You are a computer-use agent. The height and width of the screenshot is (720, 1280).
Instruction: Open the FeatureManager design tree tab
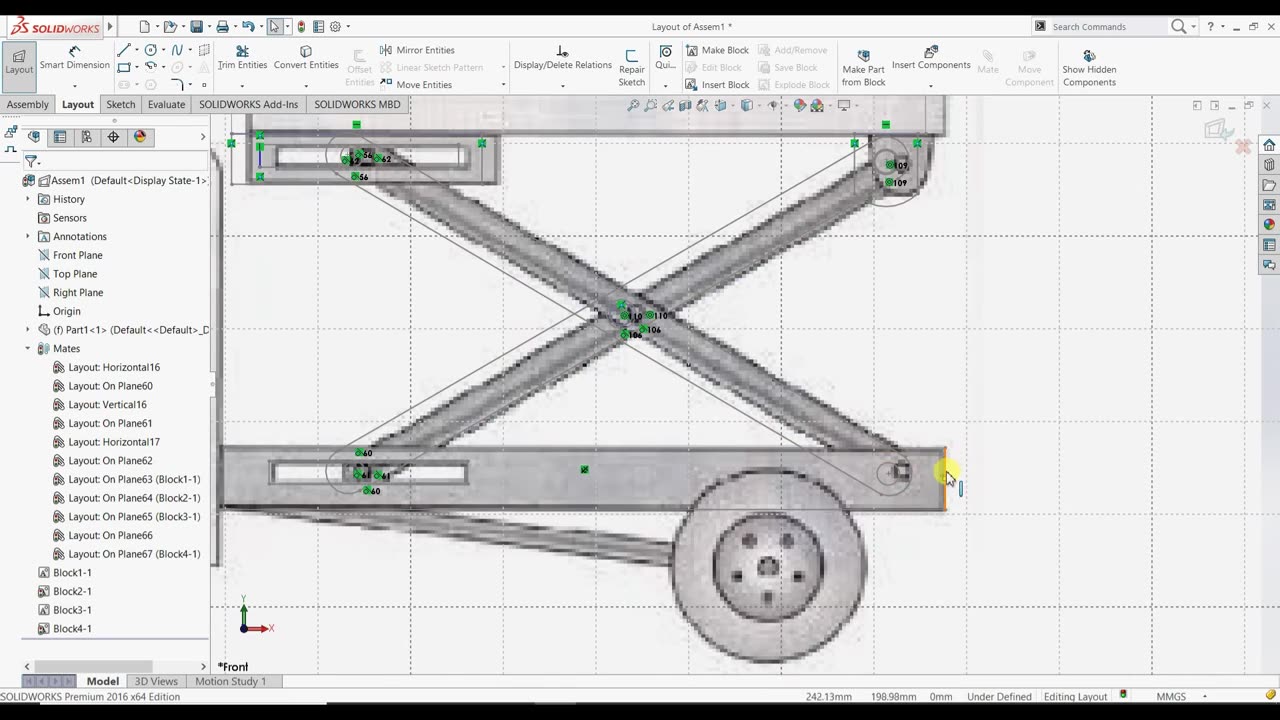[x=34, y=137]
